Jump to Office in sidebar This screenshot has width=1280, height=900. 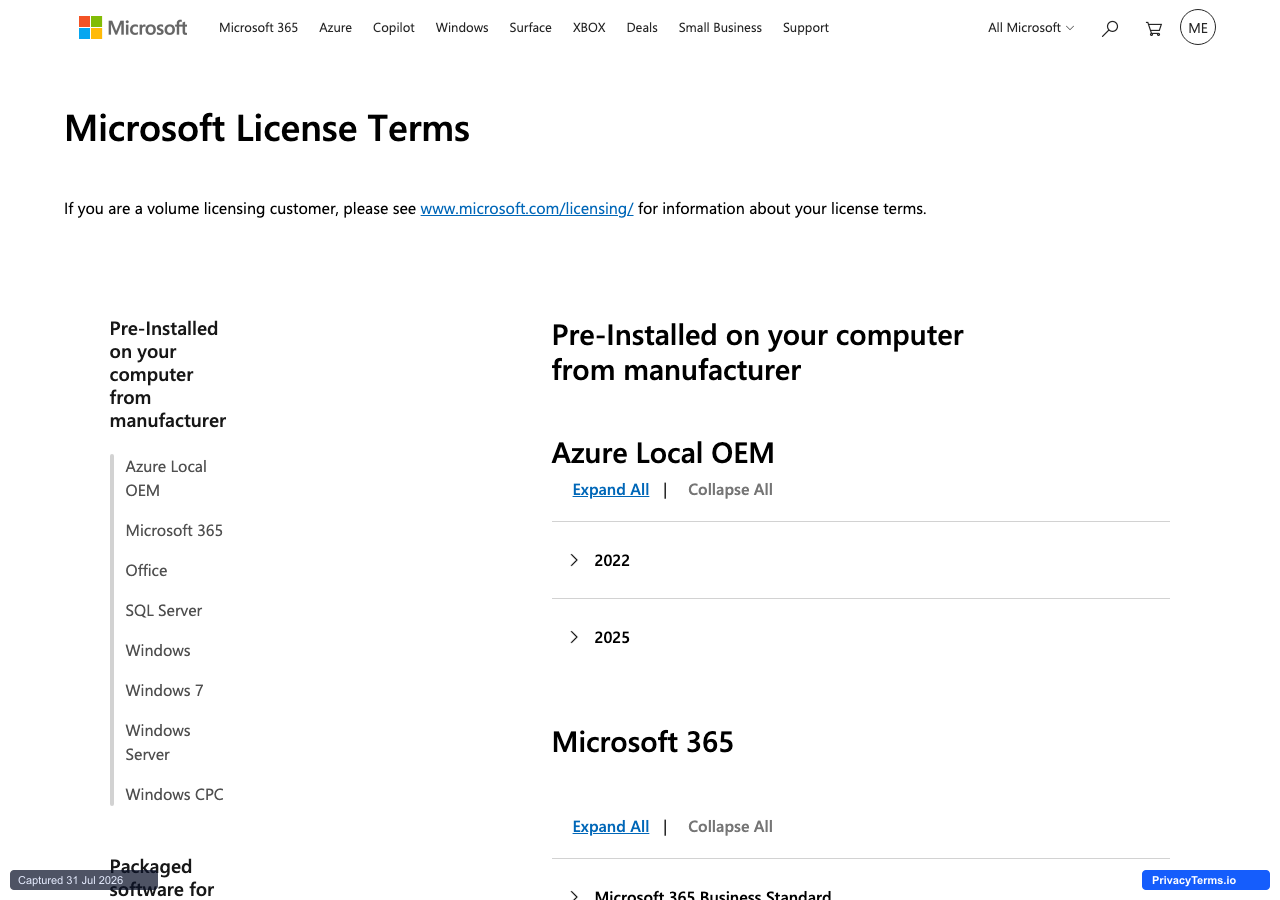(x=146, y=571)
